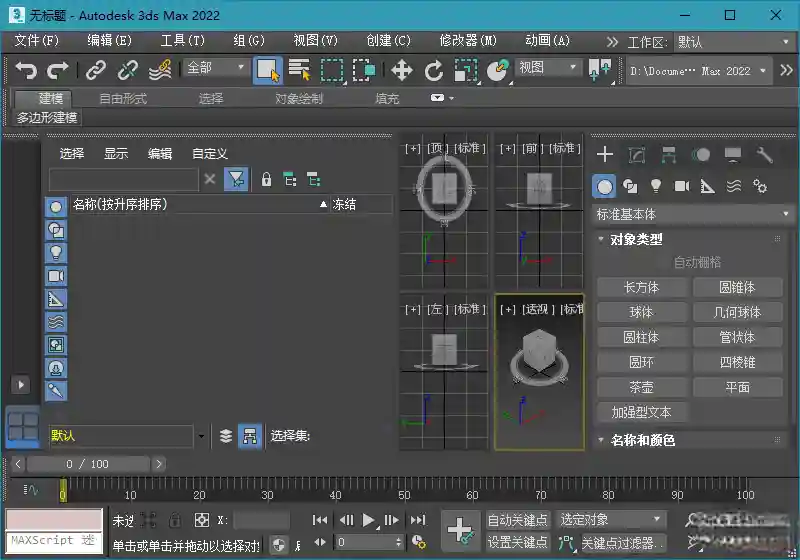Activate the Select and Scale tool

pos(466,70)
